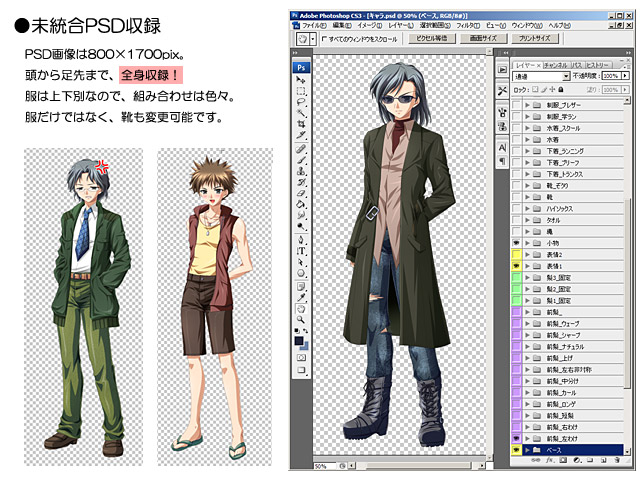This screenshot has width=640, height=480.
Task: Select the Eraser tool
Action: click(x=301, y=193)
